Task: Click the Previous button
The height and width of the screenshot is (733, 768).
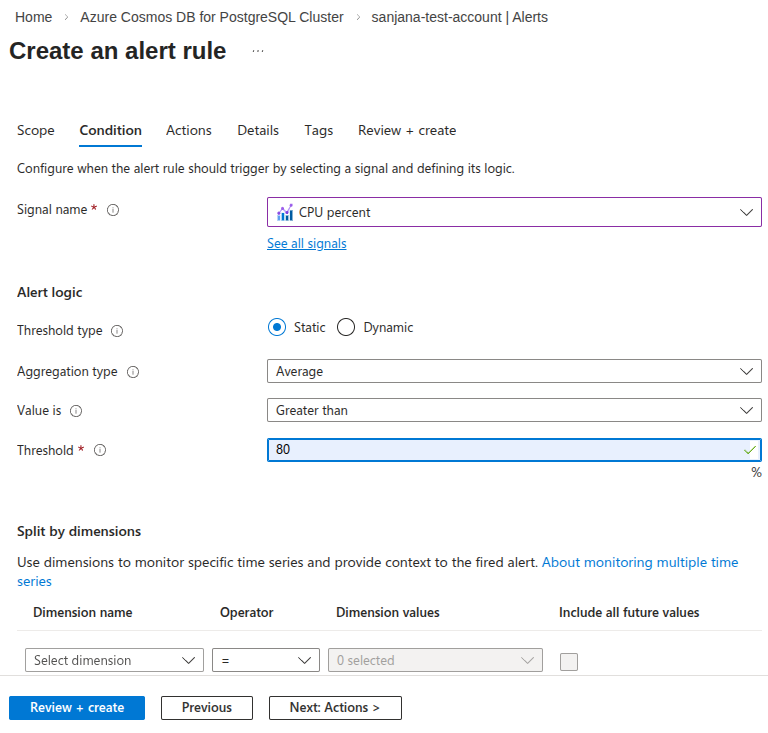Action: pyautogui.click(x=207, y=708)
